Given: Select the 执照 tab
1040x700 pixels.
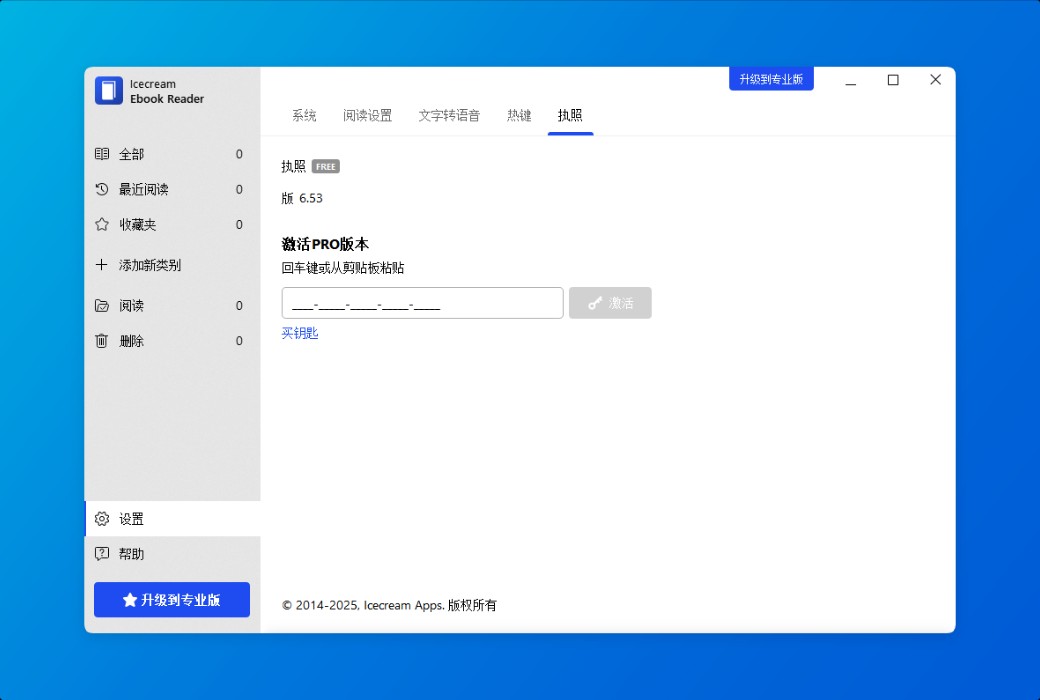Looking at the screenshot, I should coord(569,115).
